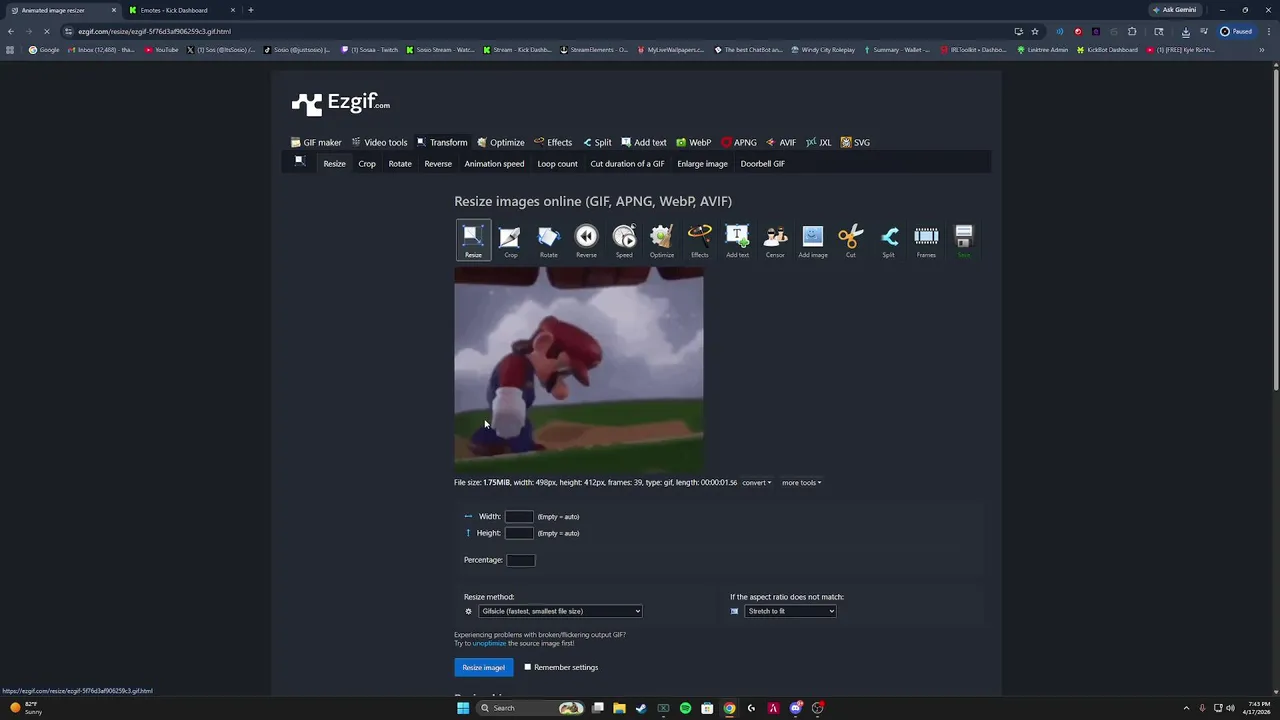
Task: Click the Height input field
Action: [x=519, y=533]
